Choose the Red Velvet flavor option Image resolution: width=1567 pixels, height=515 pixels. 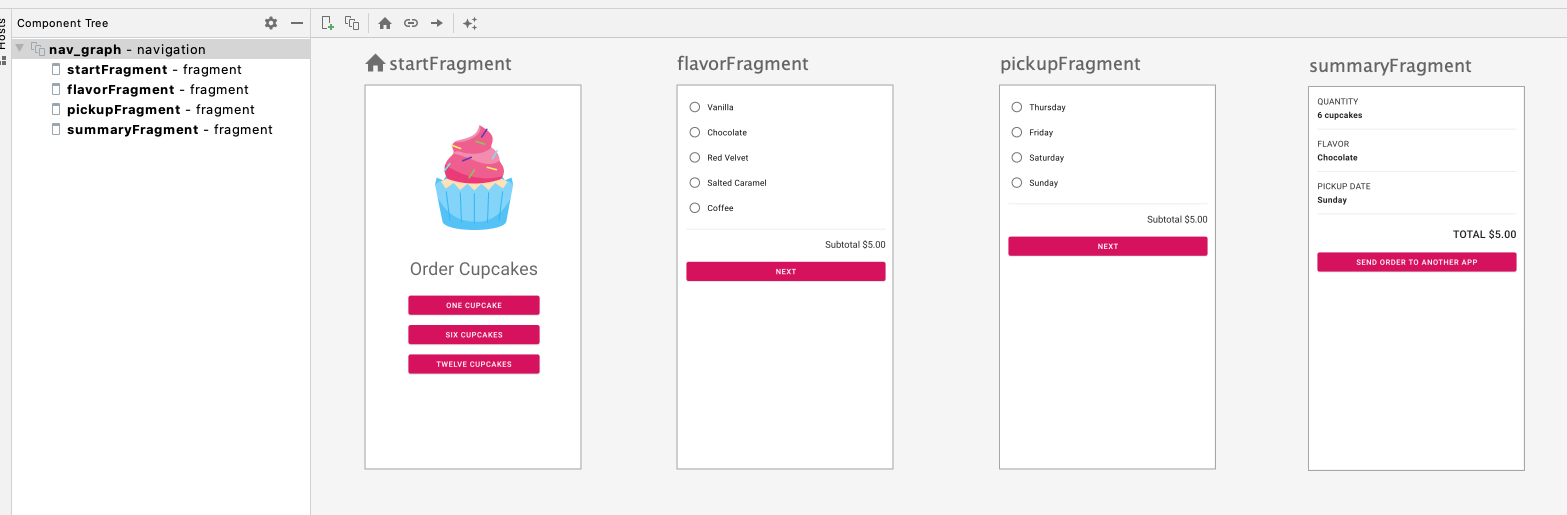pos(695,158)
